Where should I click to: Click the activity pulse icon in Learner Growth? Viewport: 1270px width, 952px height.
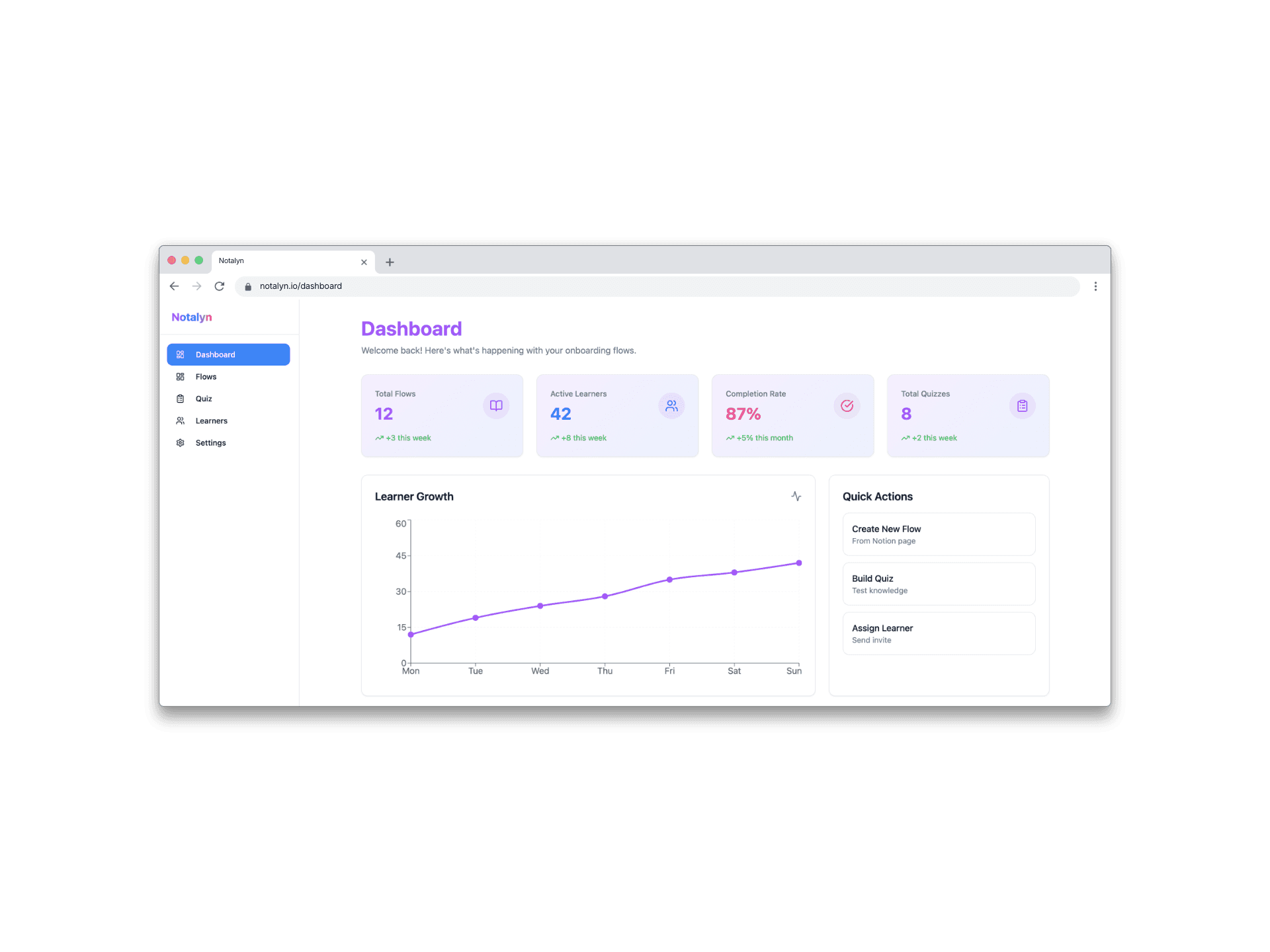point(796,496)
